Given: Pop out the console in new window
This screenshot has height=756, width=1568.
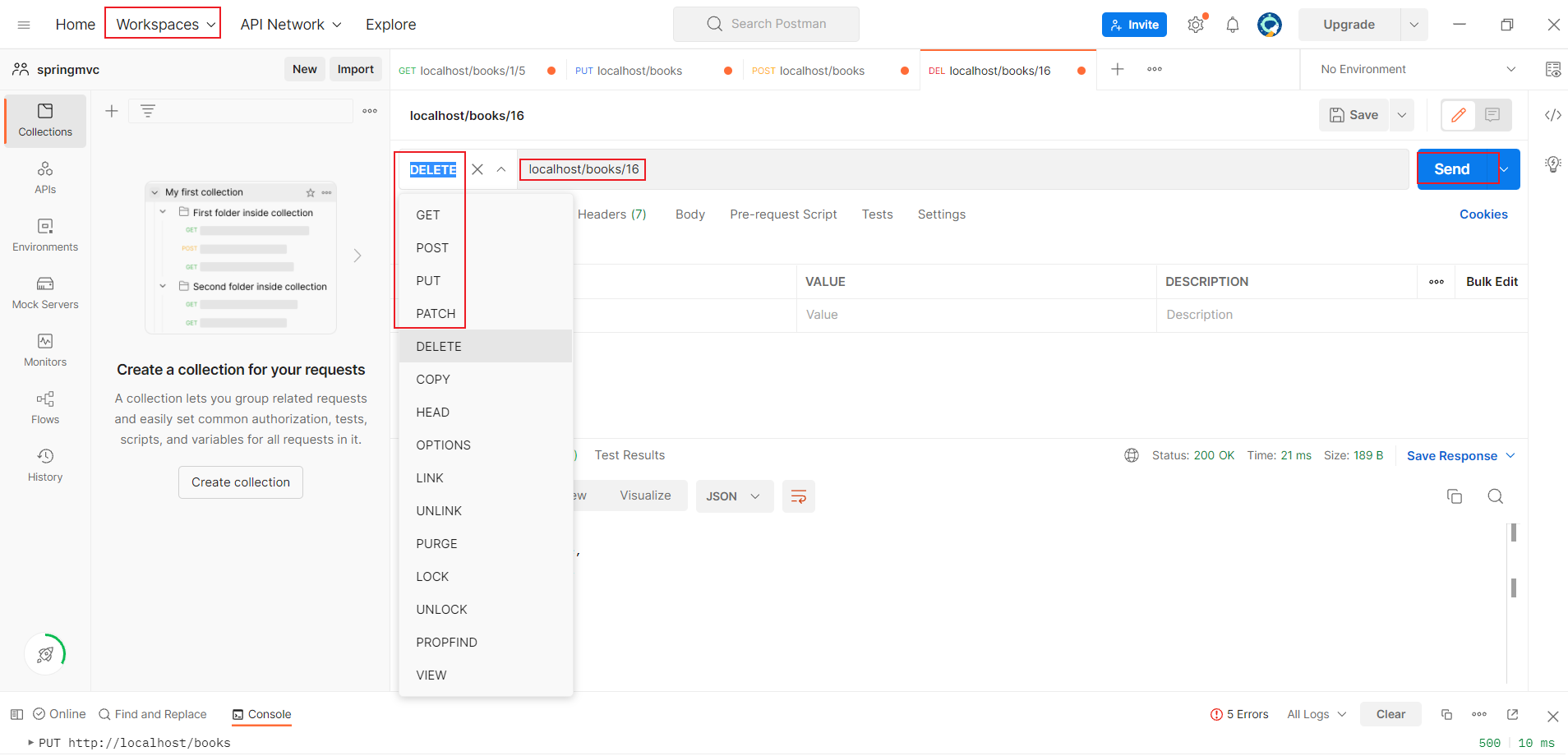Looking at the screenshot, I should tap(1513, 714).
